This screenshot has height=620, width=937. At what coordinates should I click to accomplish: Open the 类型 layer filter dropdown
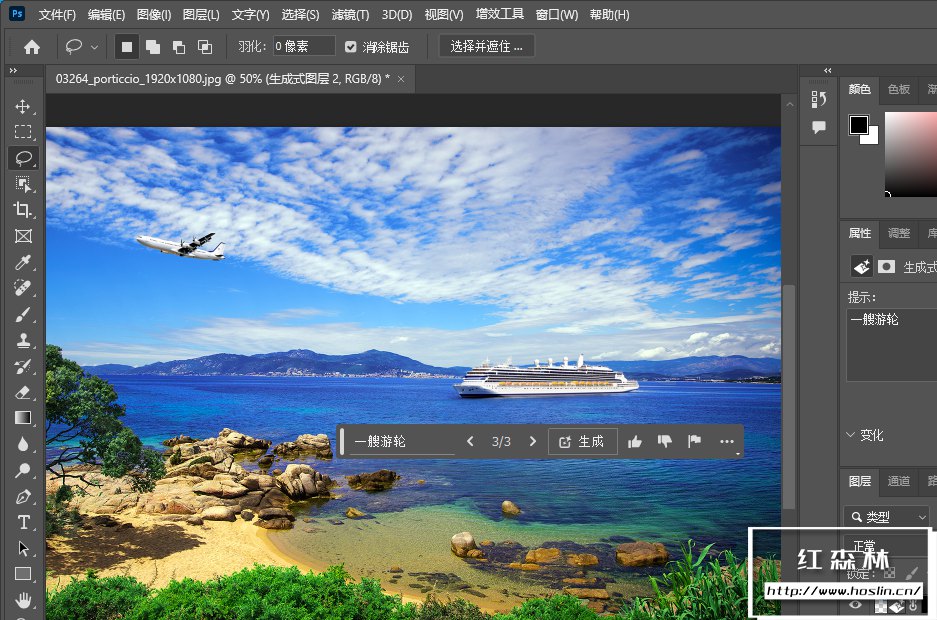point(887,517)
